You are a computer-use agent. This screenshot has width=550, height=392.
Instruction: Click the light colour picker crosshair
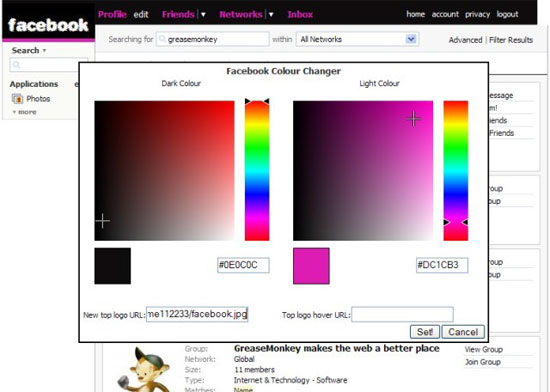[414, 119]
